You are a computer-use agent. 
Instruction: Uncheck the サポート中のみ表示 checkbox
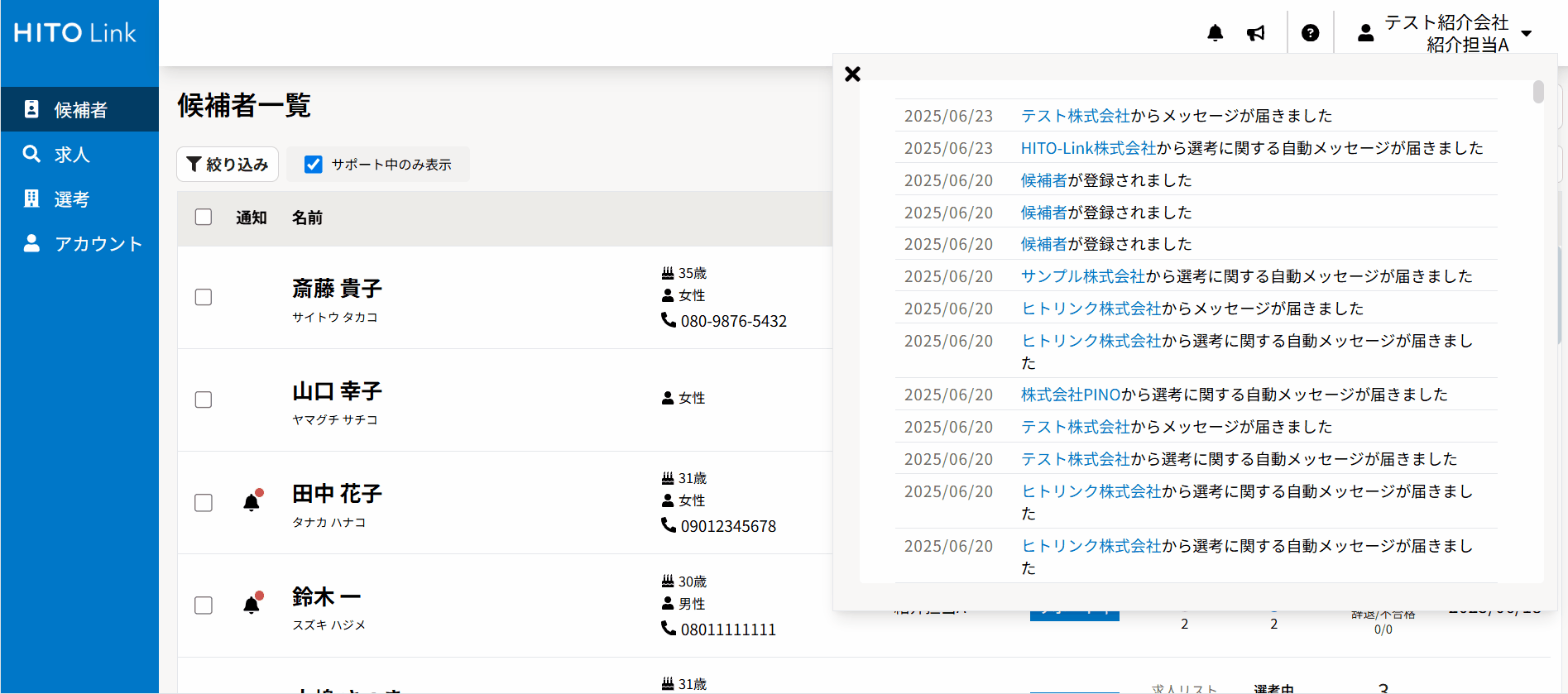tap(314, 165)
